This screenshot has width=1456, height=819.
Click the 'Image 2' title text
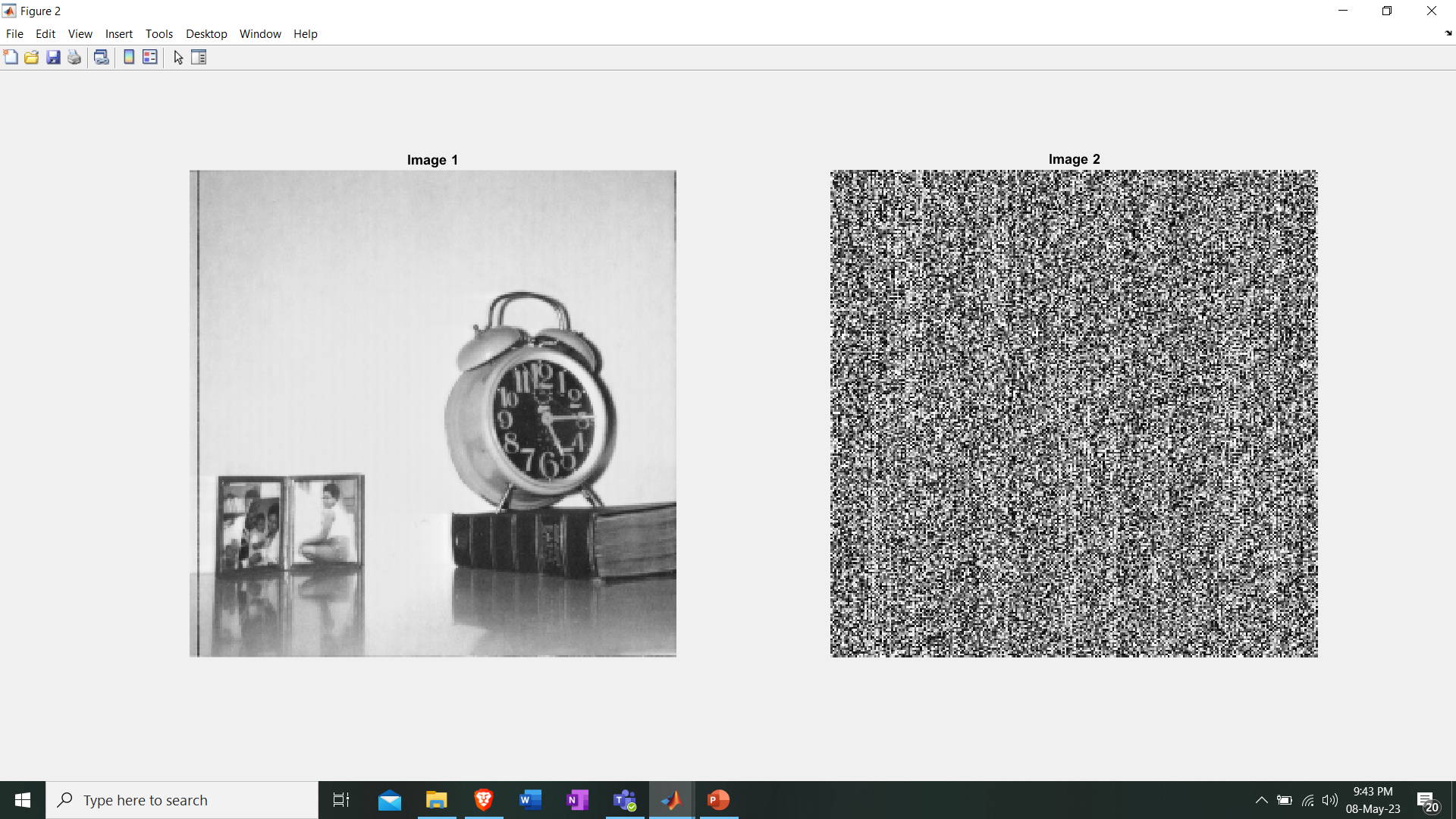point(1074,159)
